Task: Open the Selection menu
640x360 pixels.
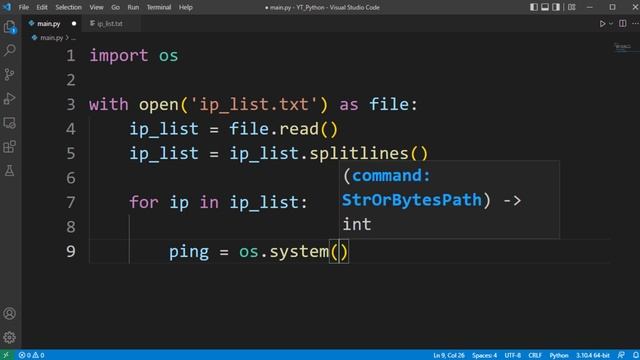Action: [68, 7]
